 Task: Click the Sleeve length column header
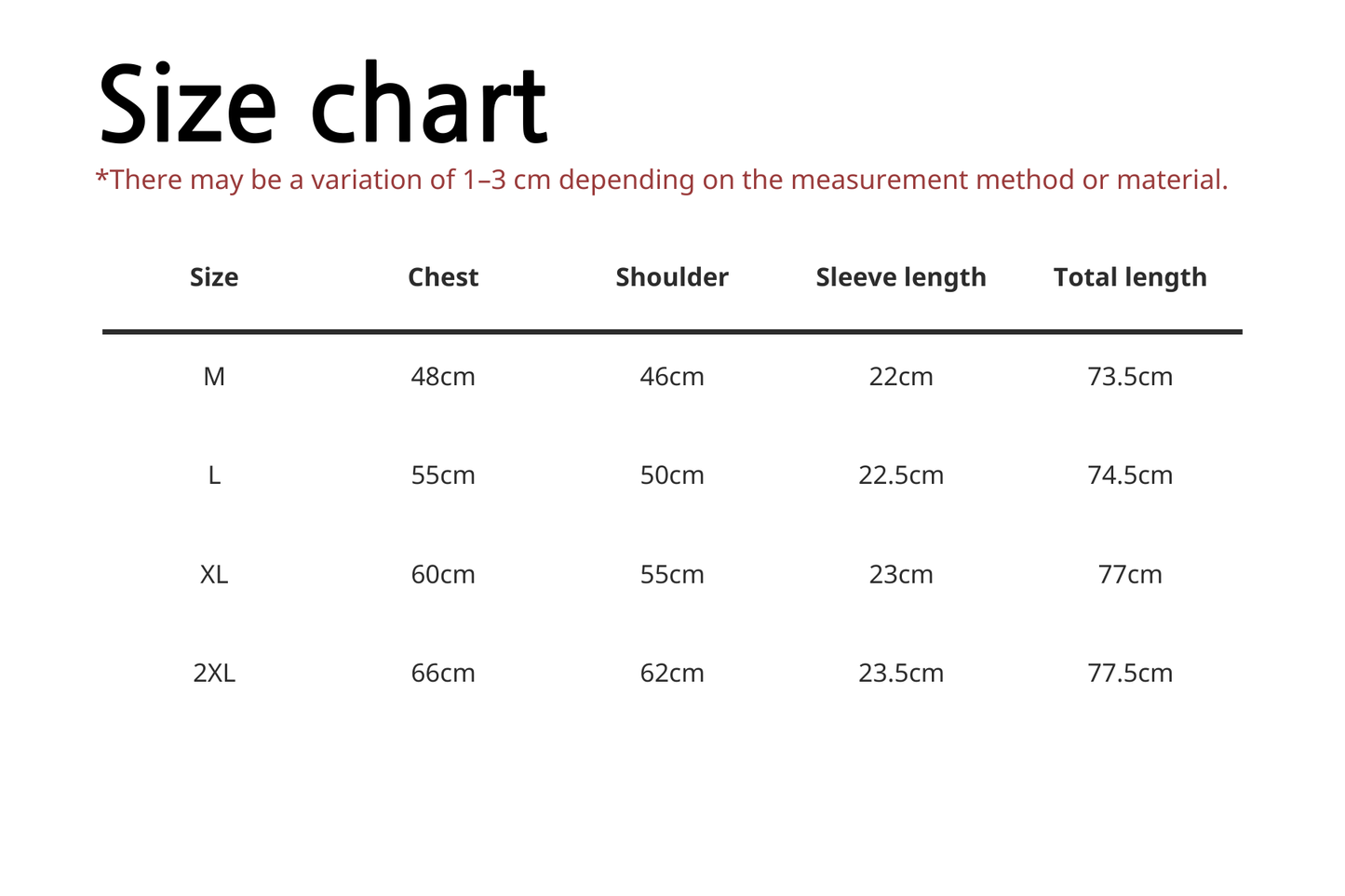901,277
